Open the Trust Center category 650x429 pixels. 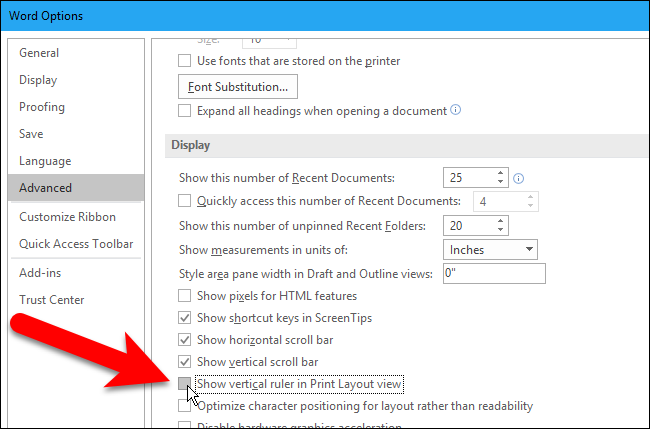point(51,300)
